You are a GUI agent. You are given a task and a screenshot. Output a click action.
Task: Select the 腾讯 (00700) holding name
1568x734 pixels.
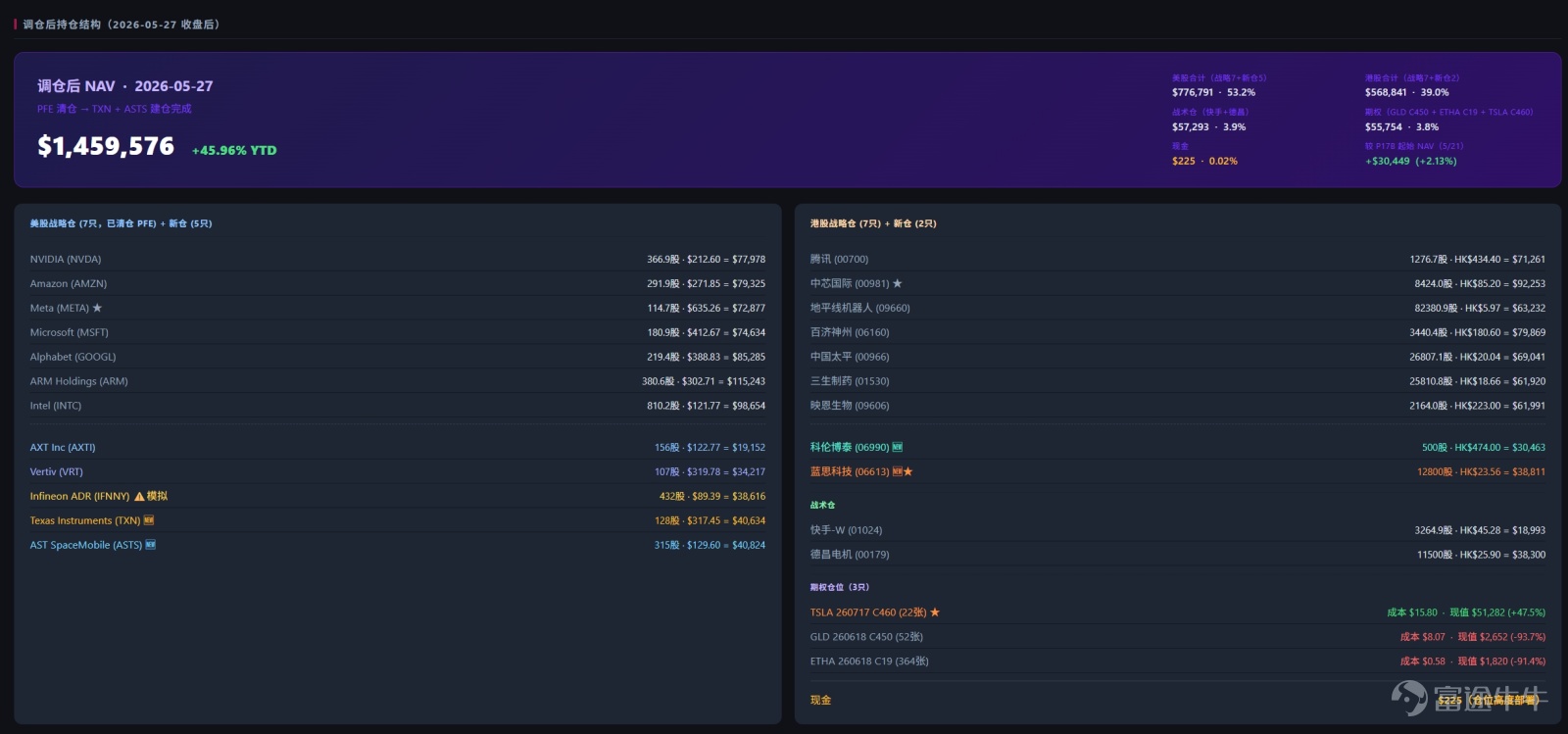tap(839, 259)
